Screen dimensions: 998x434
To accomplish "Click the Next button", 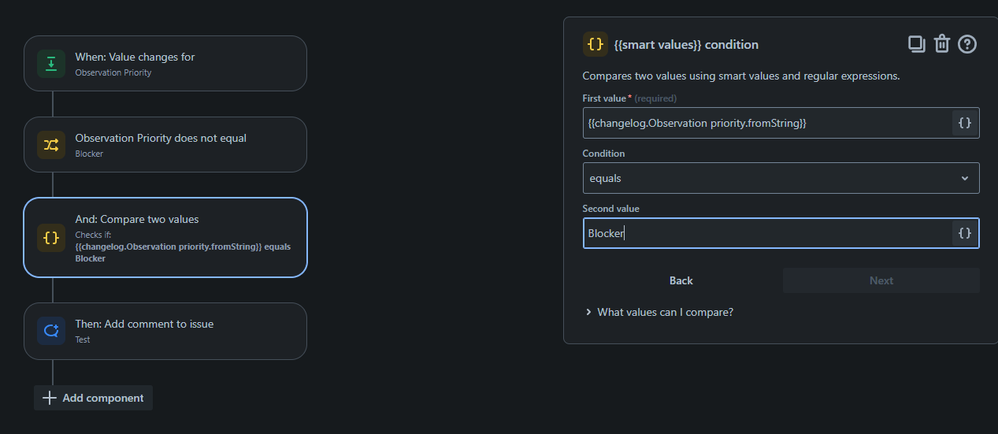I will 881,281.
